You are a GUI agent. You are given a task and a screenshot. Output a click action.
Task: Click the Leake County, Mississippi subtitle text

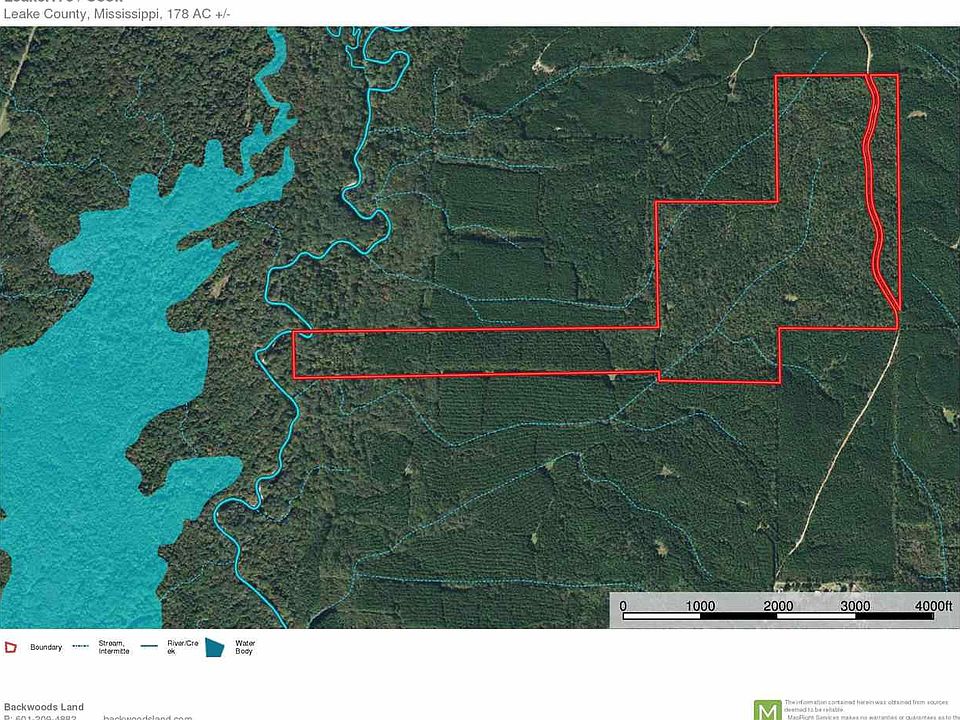click(x=116, y=14)
